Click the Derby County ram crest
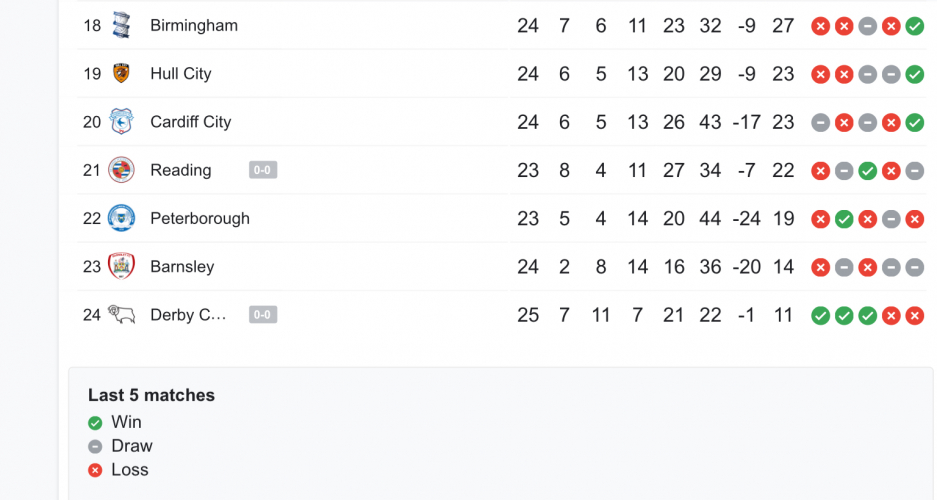The width and height of the screenshot is (937, 500). [122, 315]
